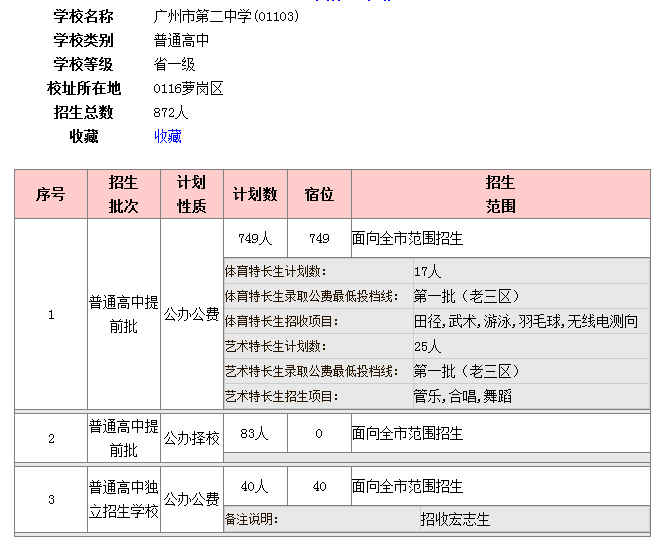
Task: Click 艺术特长生计划数 label
Action: coord(276,346)
